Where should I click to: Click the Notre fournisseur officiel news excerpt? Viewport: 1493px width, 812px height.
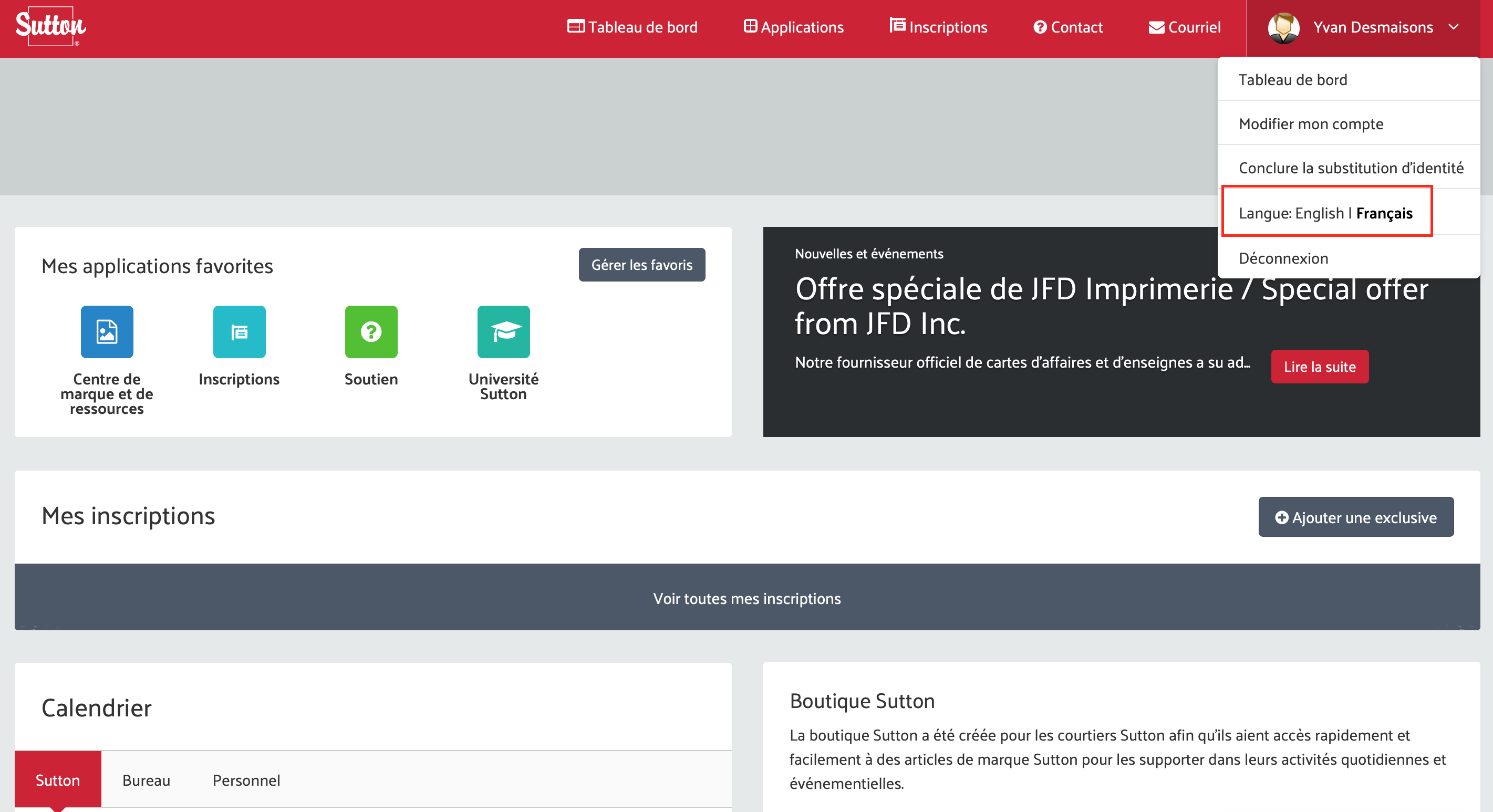click(x=1022, y=362)
